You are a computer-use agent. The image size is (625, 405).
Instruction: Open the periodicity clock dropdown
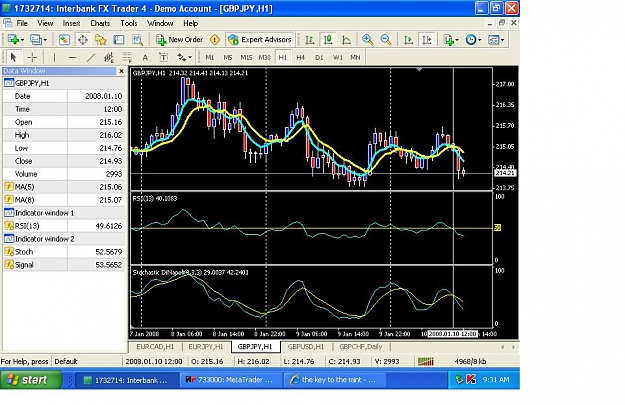(x=480, y=39)
